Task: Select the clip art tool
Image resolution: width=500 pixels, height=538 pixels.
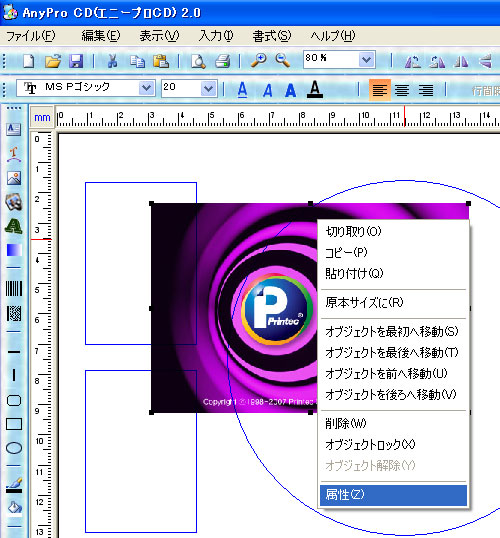Action: click(14, 202)
